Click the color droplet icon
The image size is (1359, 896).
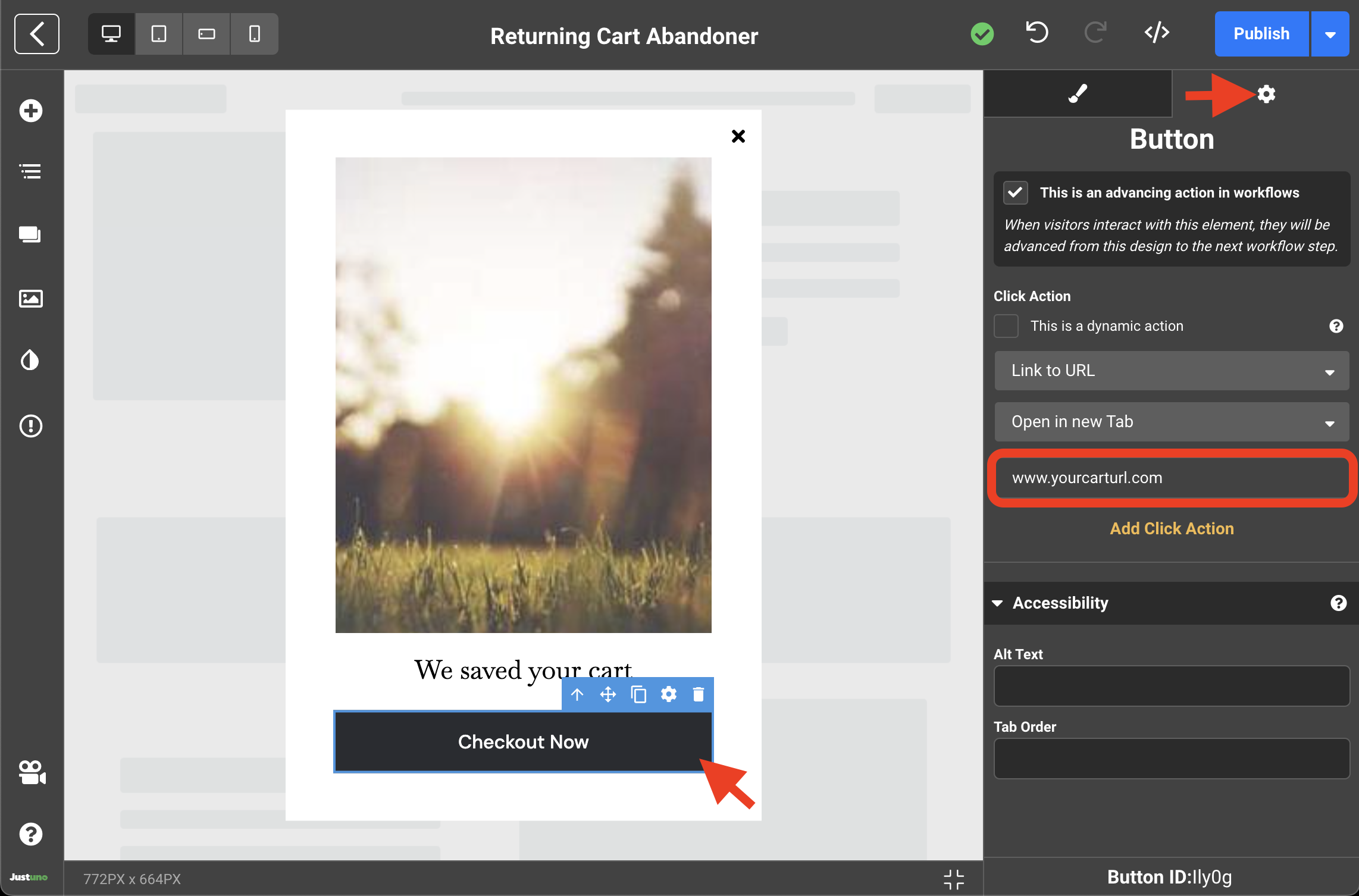(31, 360)
